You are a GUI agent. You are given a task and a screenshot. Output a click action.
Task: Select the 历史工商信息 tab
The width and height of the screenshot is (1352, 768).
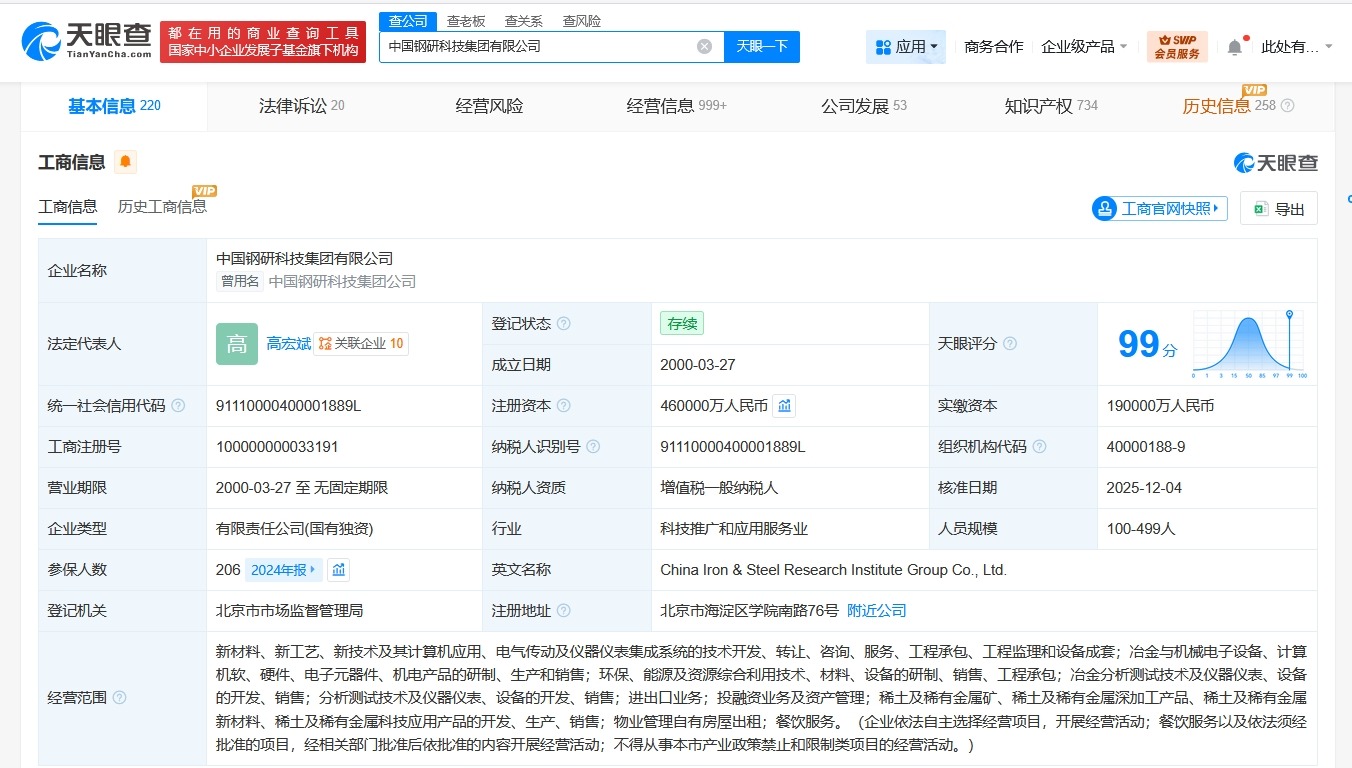(161, 206)
